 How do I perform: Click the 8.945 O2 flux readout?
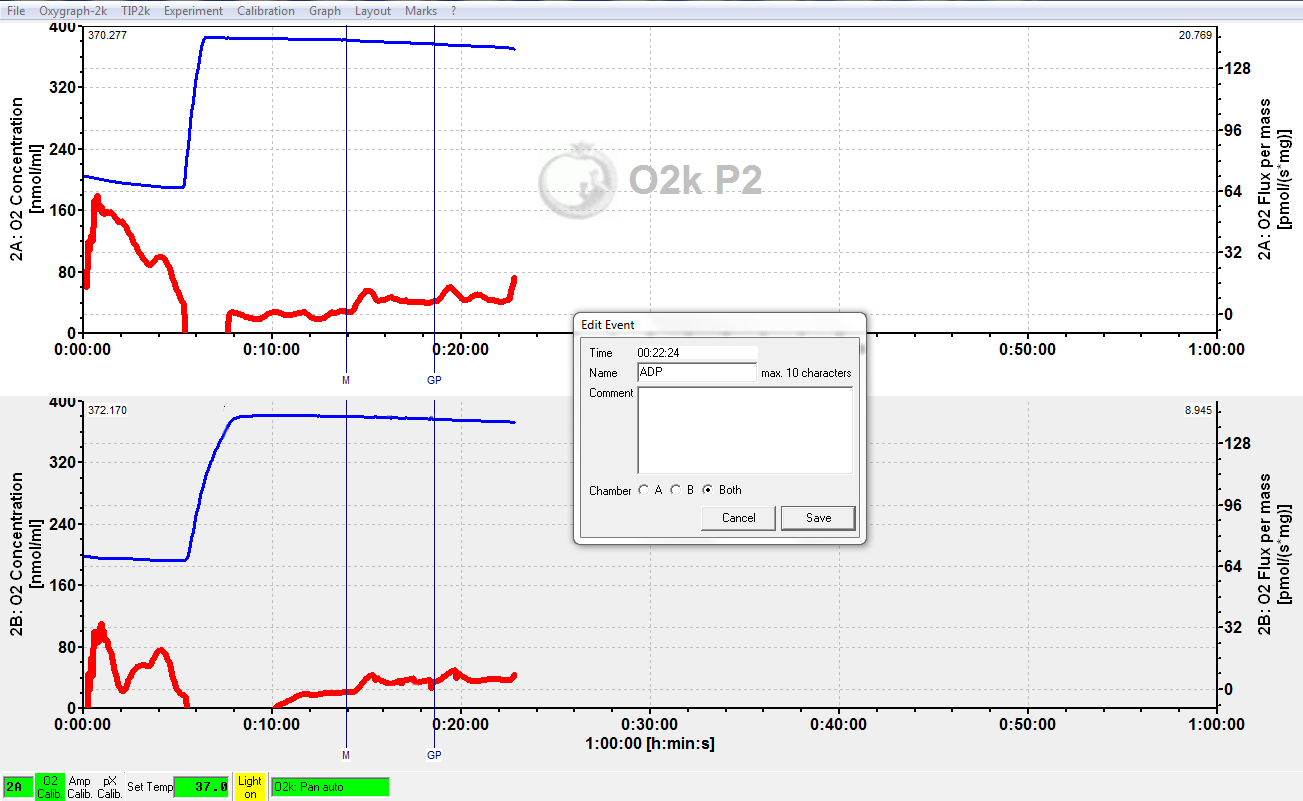tap(1200, 410)
